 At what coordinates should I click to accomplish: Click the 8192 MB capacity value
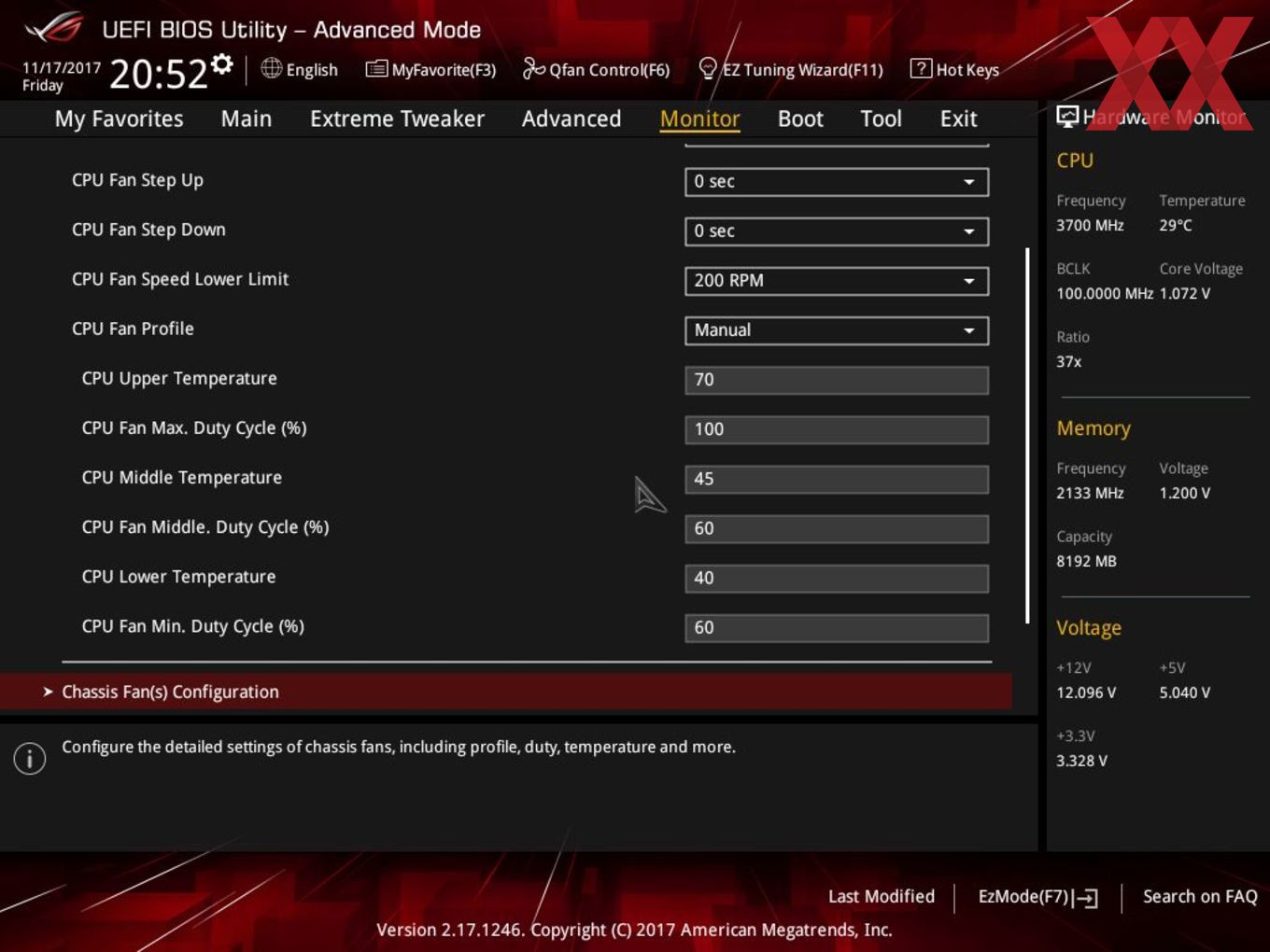pos(1086,561)
